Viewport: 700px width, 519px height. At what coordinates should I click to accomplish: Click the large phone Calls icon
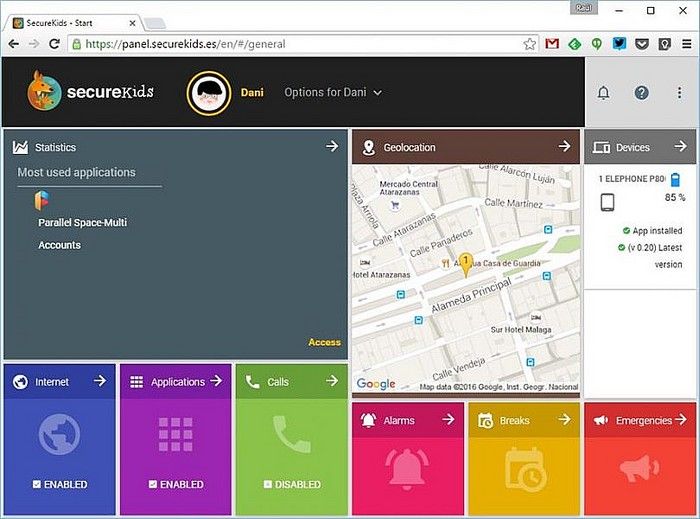[291, 436]
